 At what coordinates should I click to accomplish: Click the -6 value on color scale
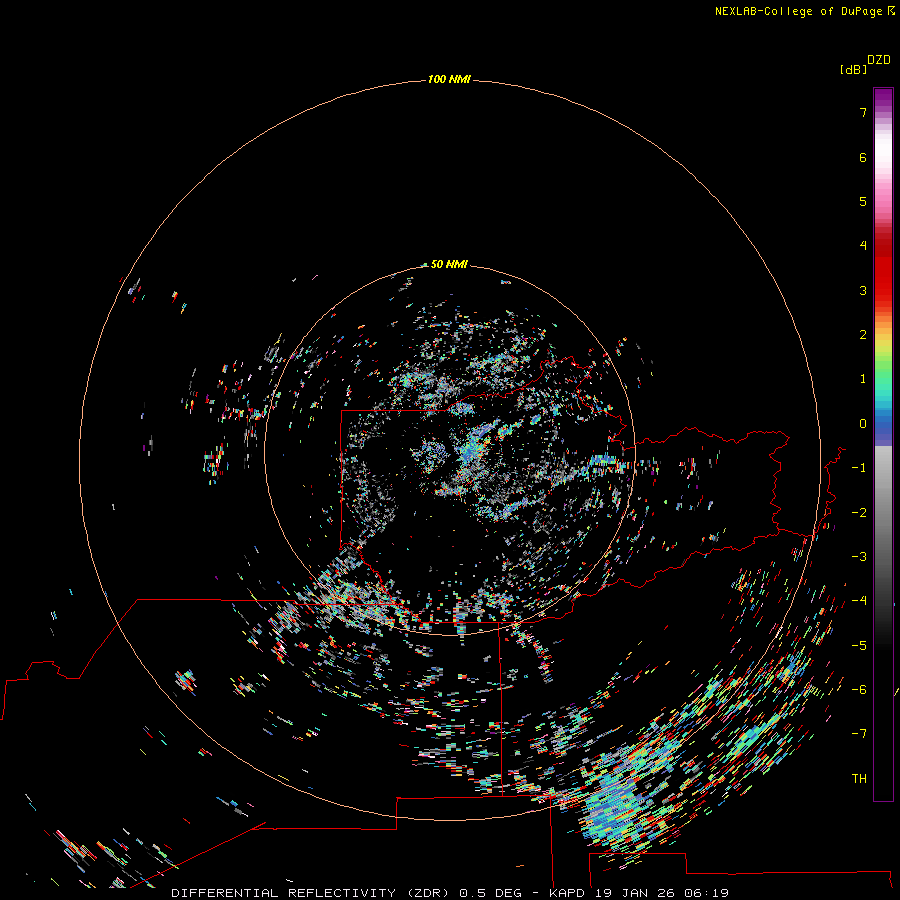tap(859, 690)
